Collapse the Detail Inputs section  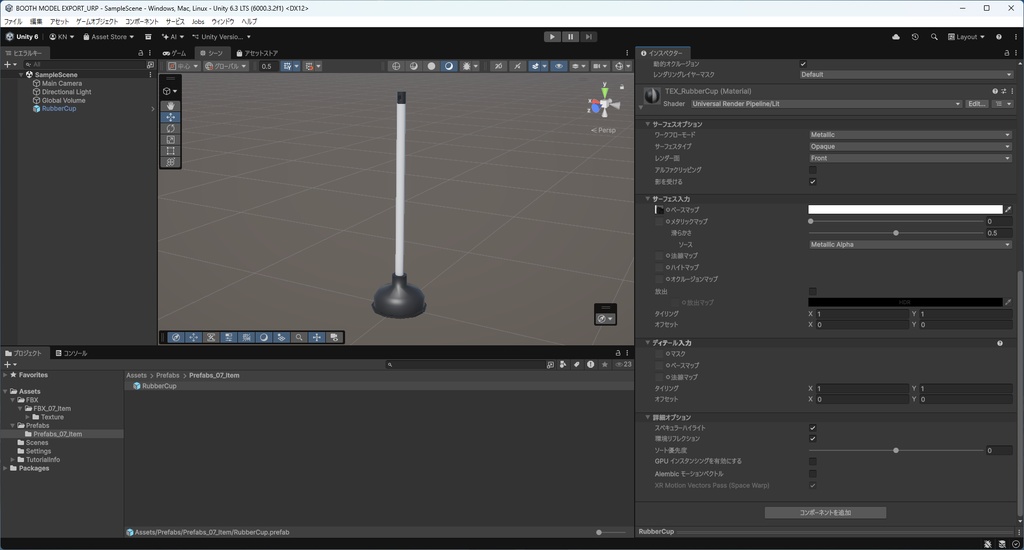tap(648, 343)
